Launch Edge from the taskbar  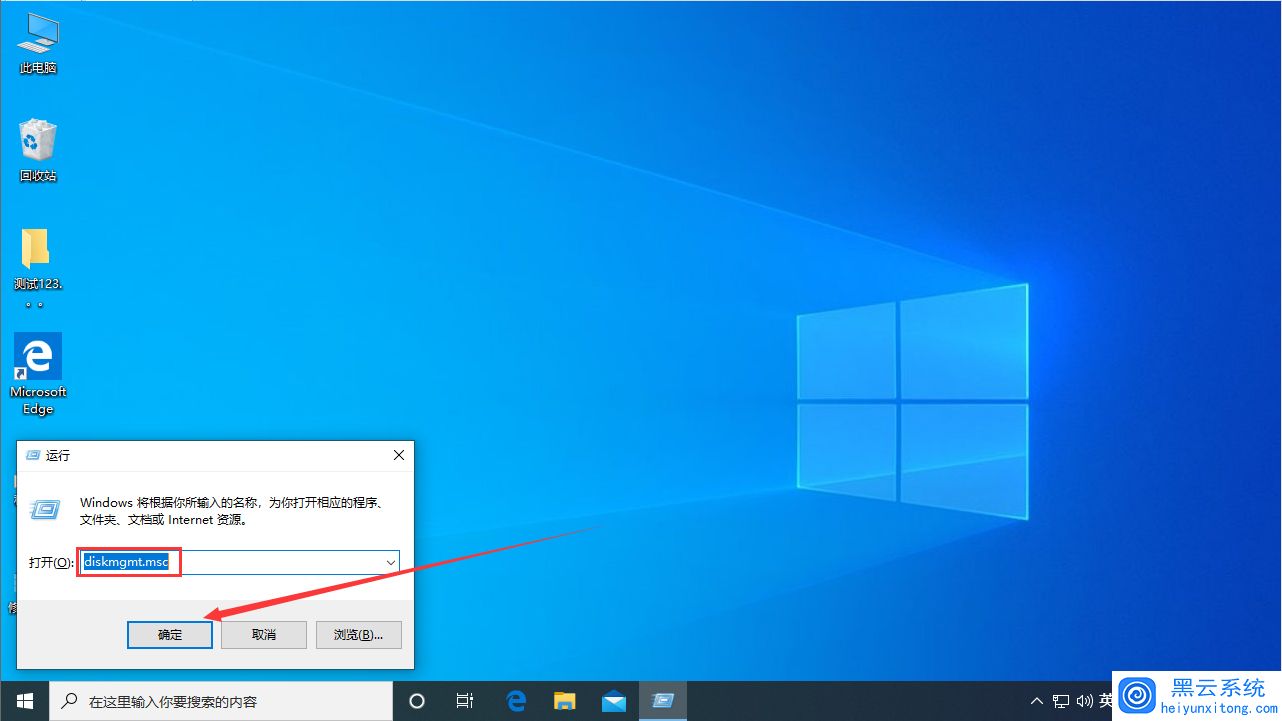coord(516,701)
